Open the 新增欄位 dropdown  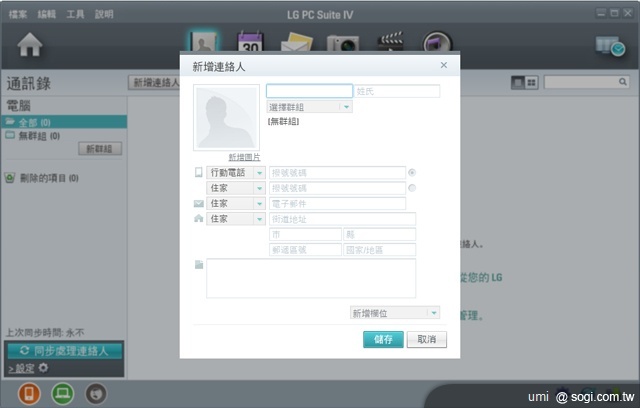click(395, 313)
